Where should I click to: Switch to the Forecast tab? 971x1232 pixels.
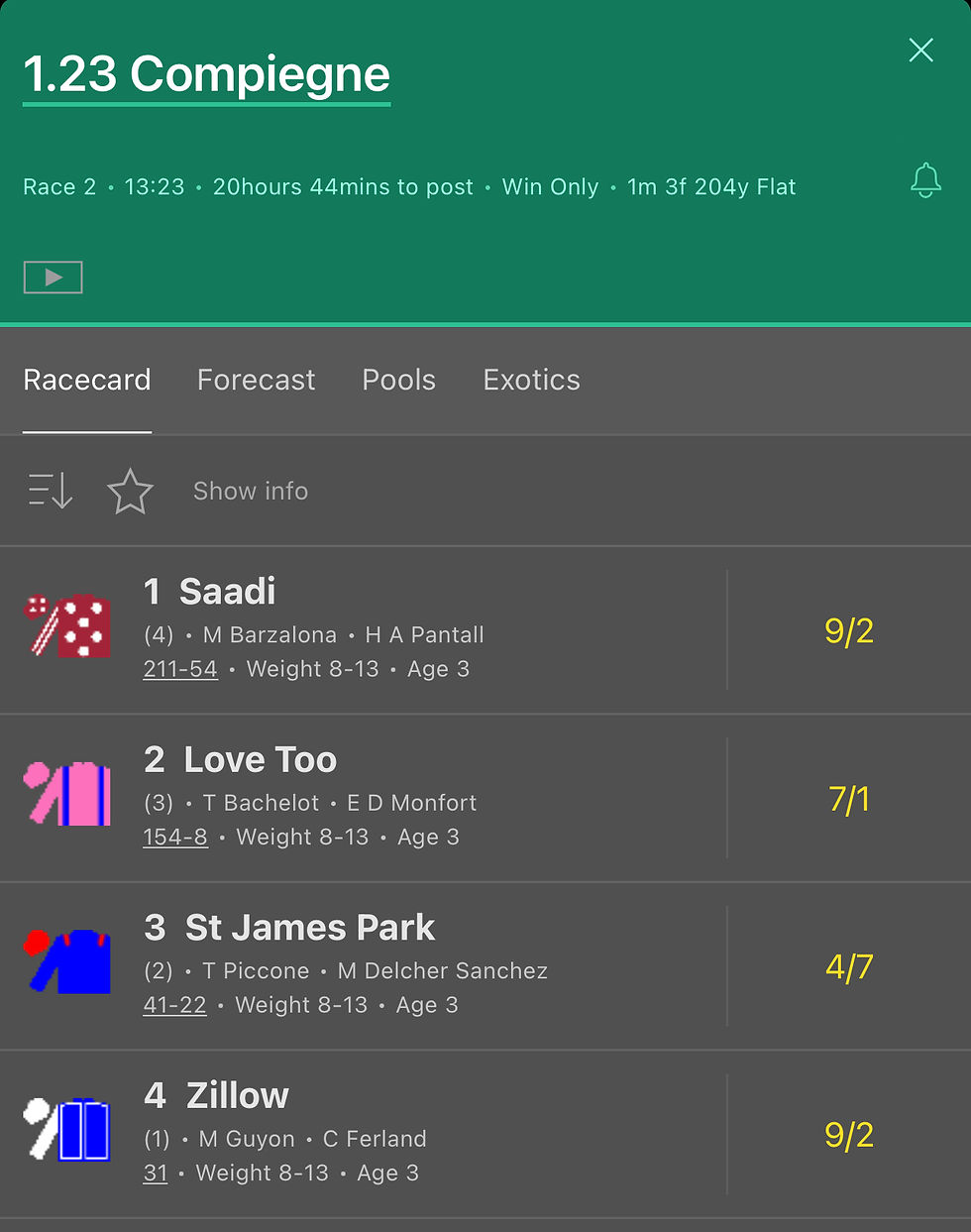(256, 380)
